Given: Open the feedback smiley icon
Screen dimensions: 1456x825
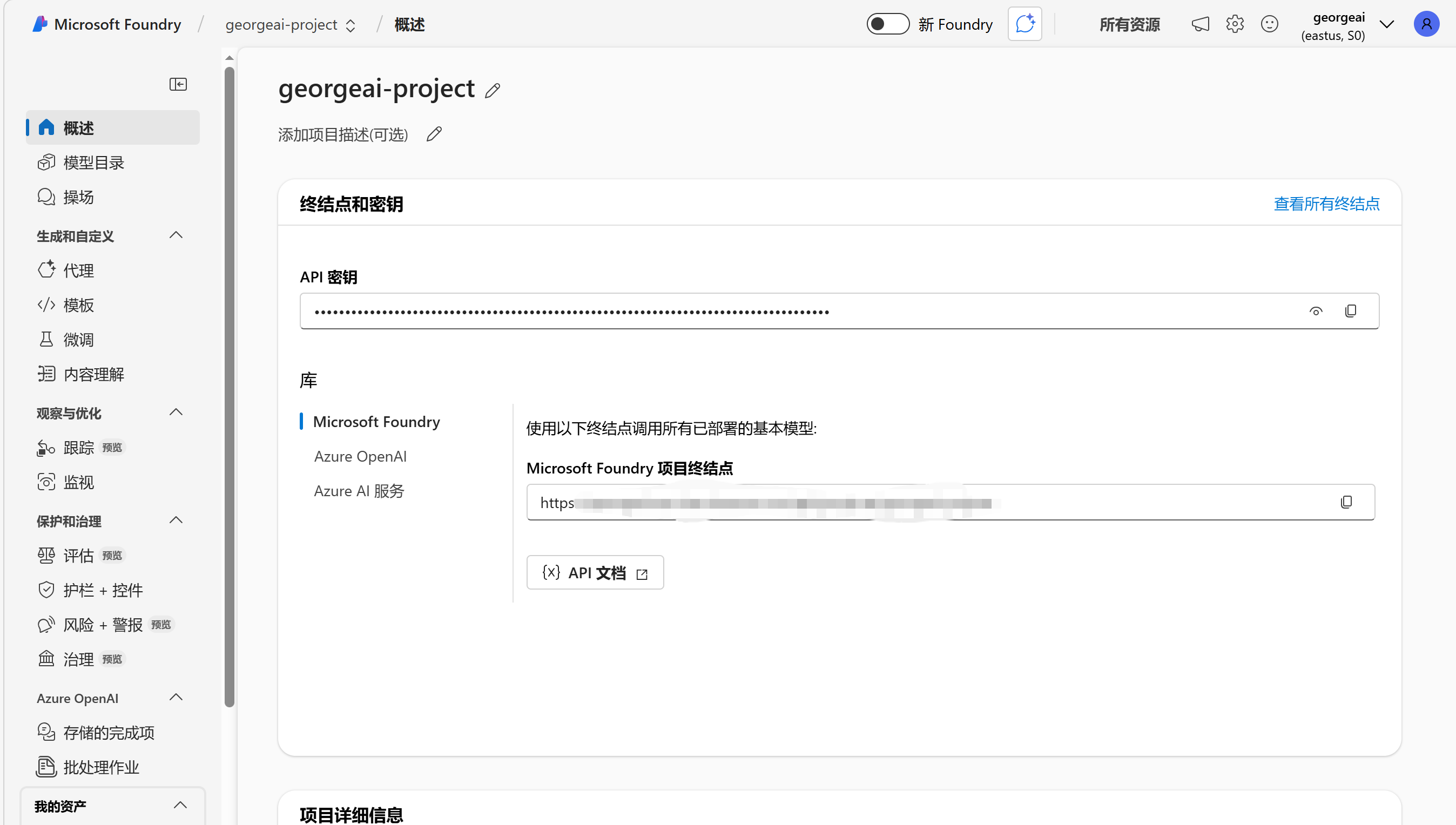Looking at the screenshot, I should (1269, 24).
